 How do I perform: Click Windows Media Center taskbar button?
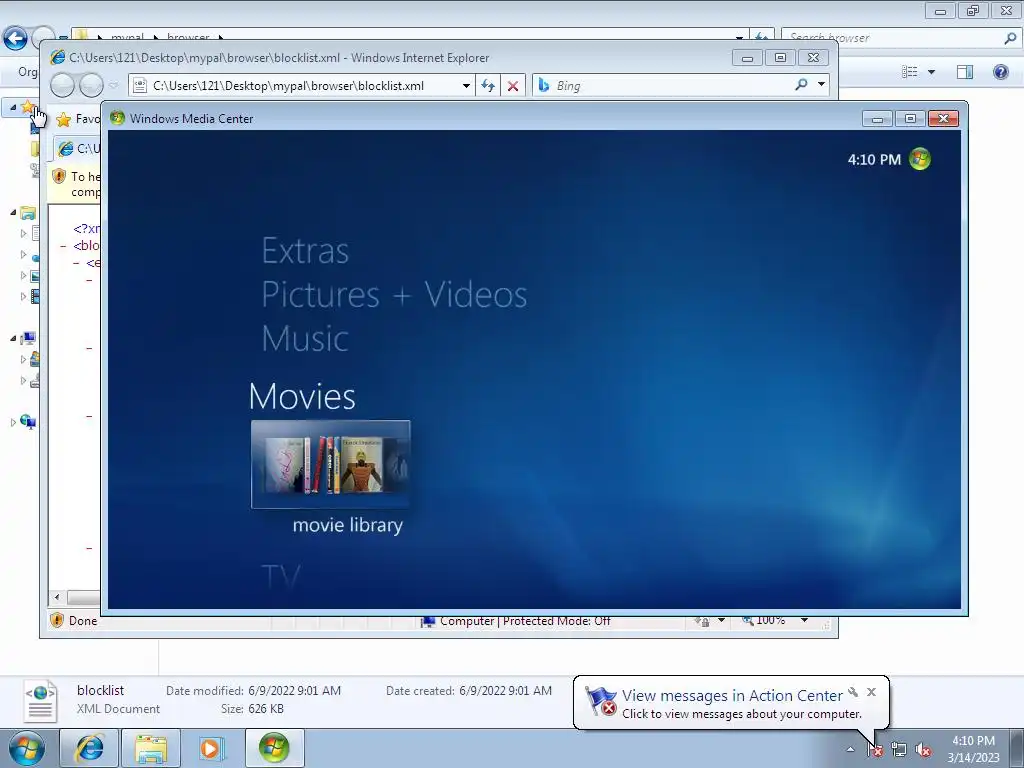click(274, 748)
